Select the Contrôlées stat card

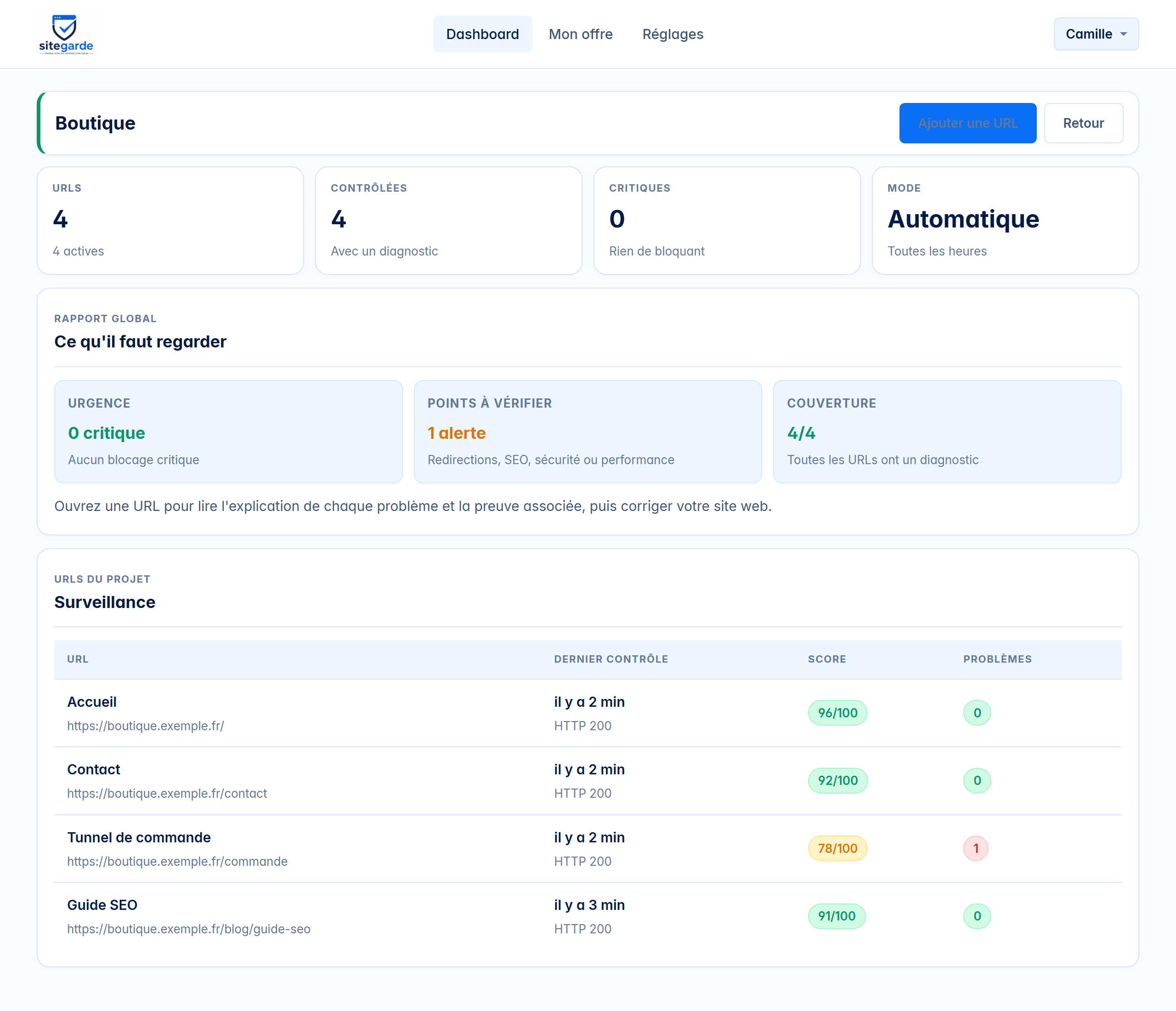448,220
